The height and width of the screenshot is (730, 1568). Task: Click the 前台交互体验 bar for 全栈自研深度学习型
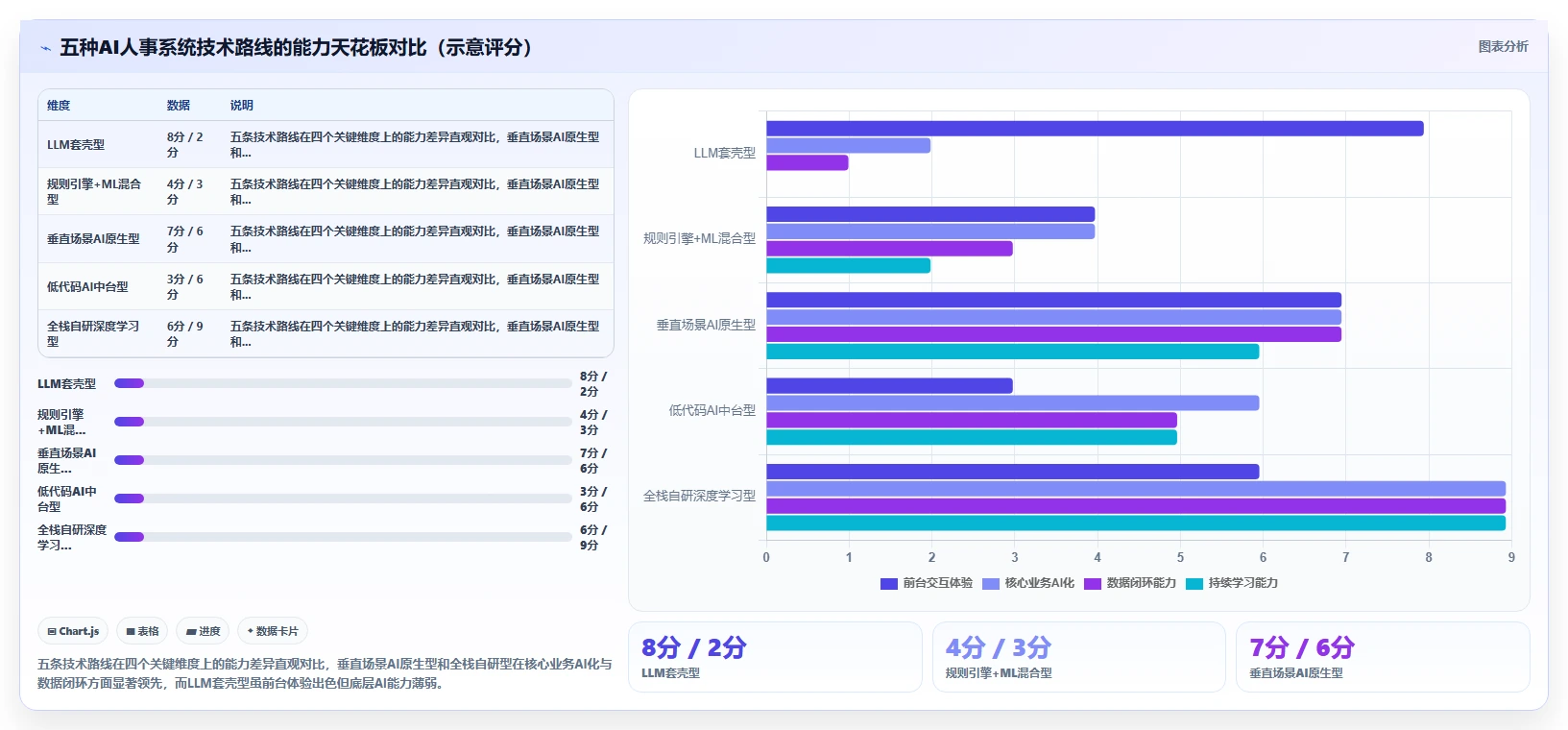(1013, 472)
